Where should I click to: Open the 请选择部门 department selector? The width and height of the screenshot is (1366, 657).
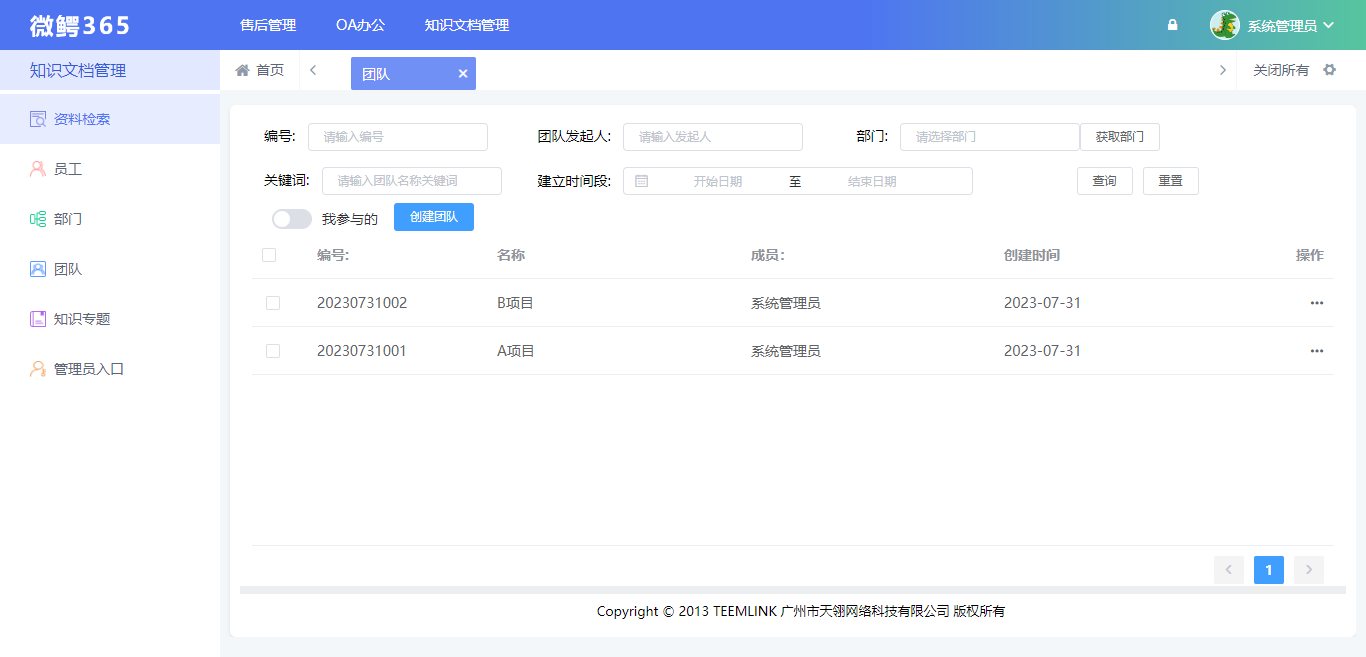(989, 136)
